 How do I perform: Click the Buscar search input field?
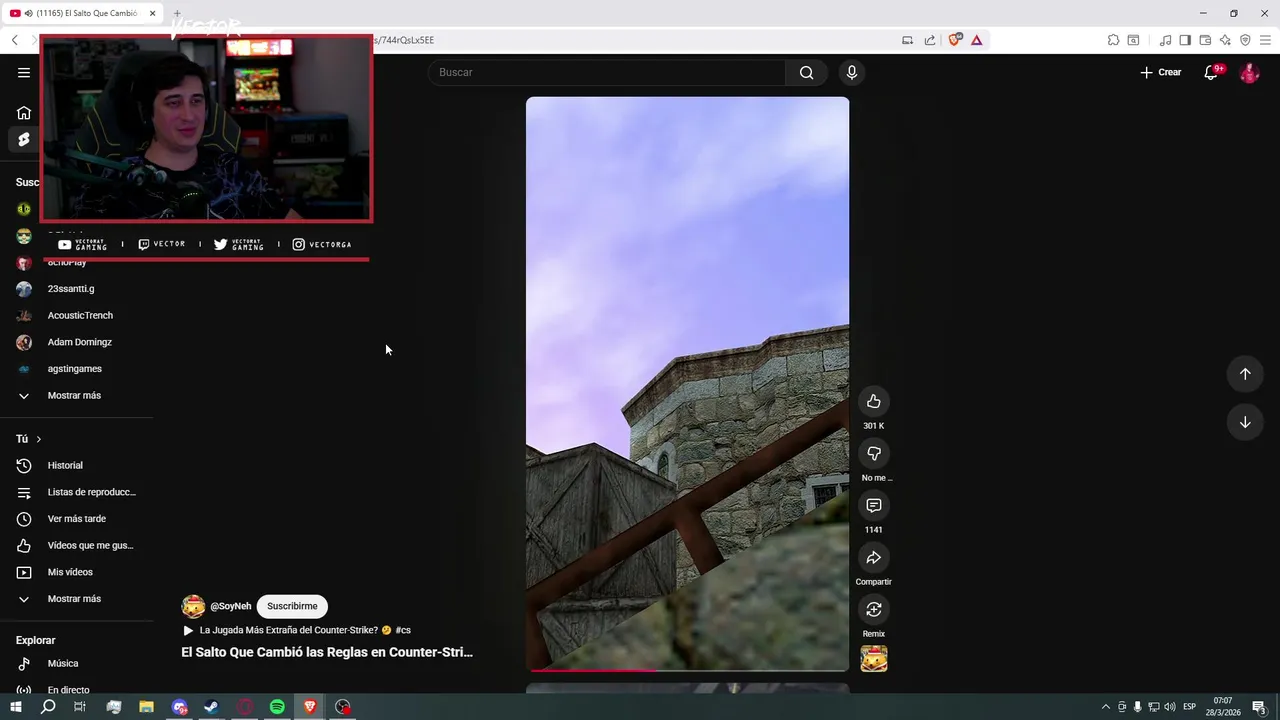(607, 72)
